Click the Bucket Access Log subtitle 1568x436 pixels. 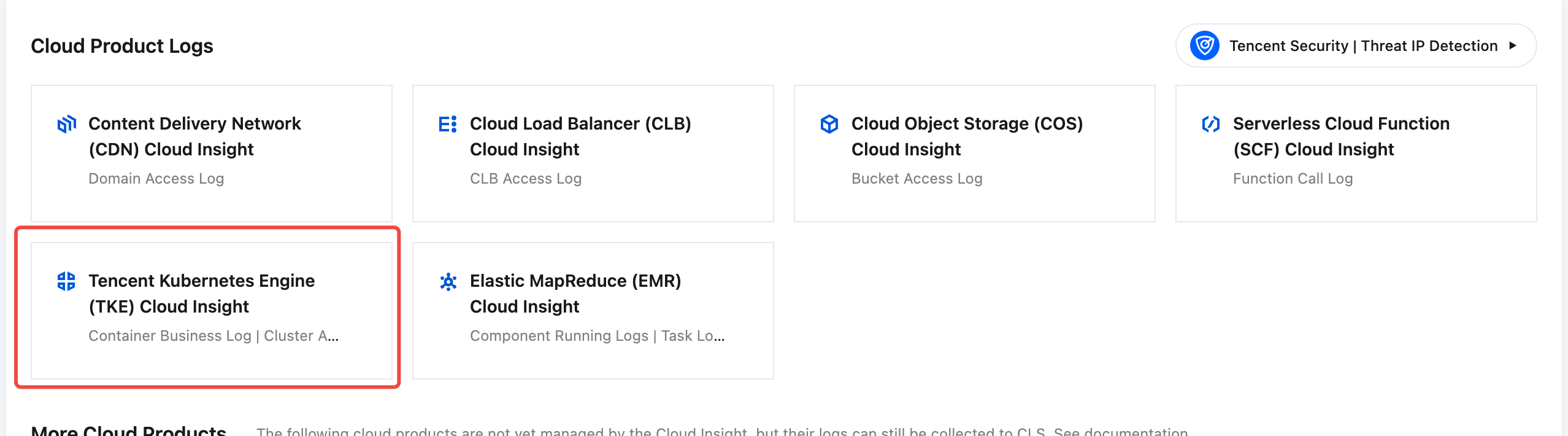(917, 179)
